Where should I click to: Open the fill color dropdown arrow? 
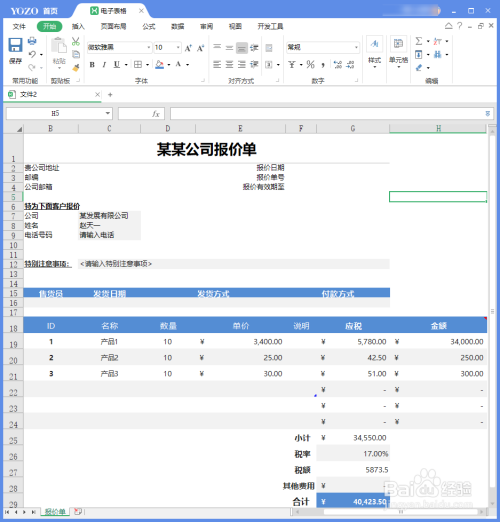[x=169, y=65]
